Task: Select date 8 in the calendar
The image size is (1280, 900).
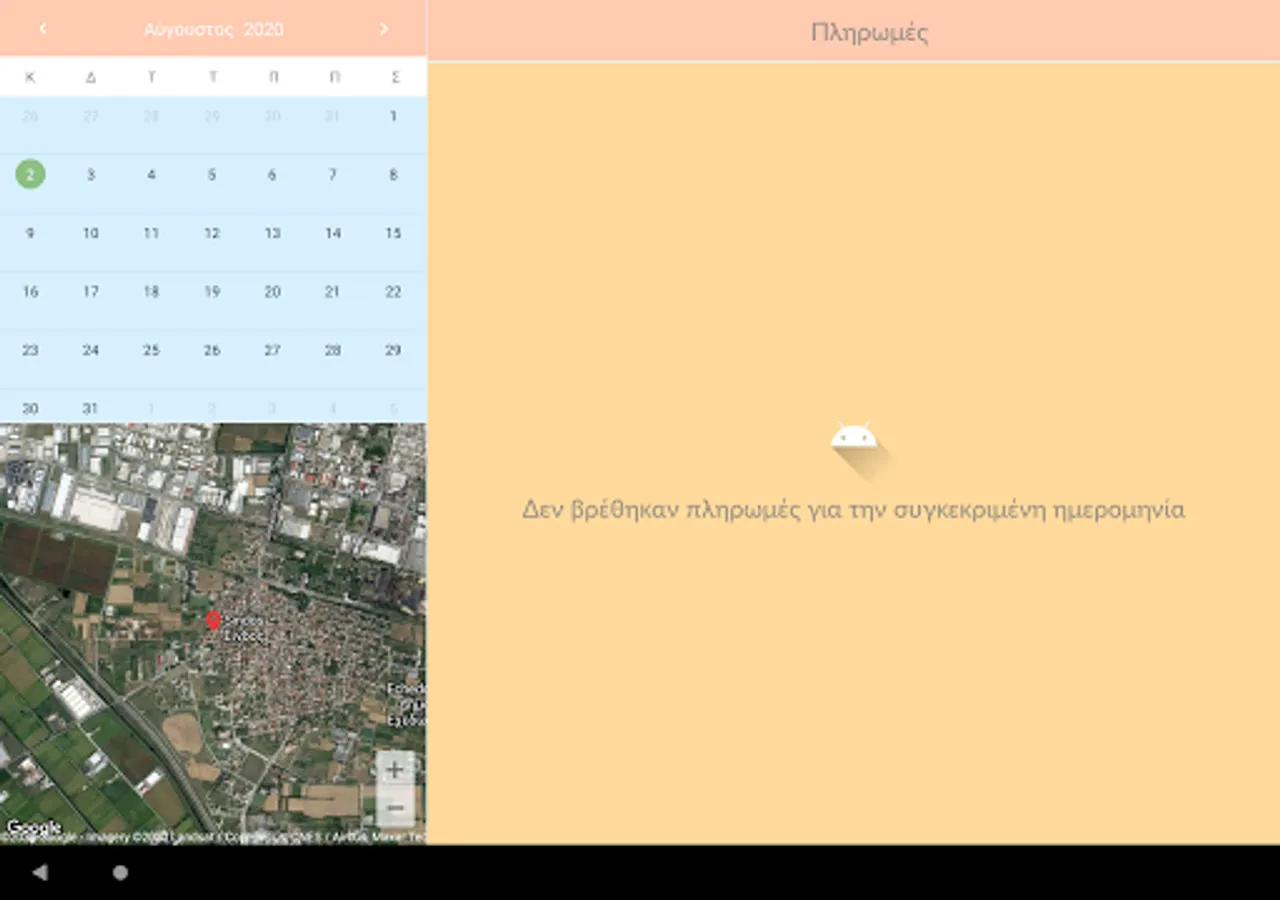Action: coord(394,175)
